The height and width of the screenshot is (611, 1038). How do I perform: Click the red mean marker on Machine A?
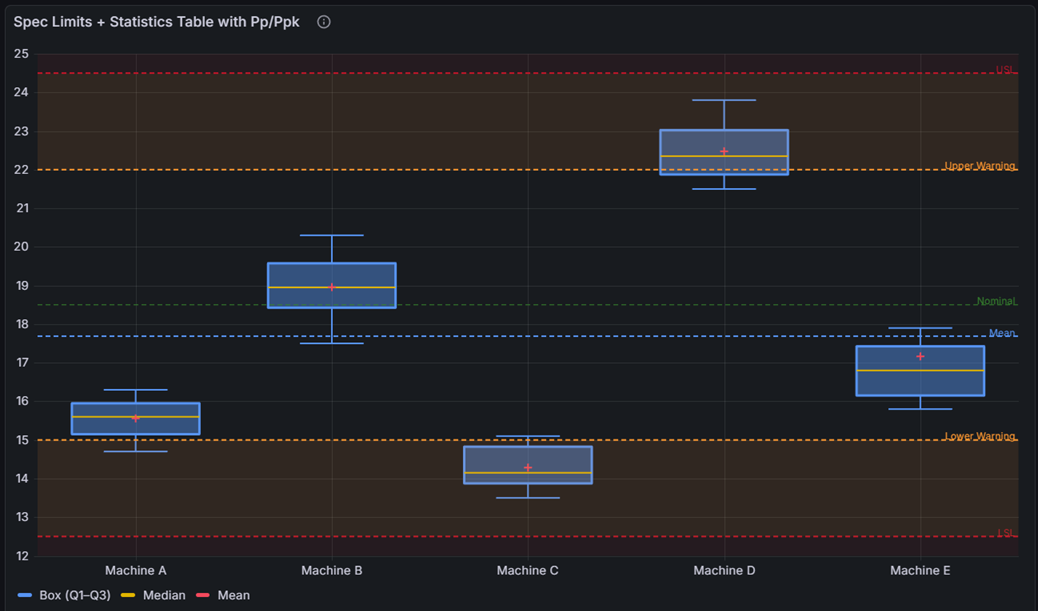click(x=136, y=418)
